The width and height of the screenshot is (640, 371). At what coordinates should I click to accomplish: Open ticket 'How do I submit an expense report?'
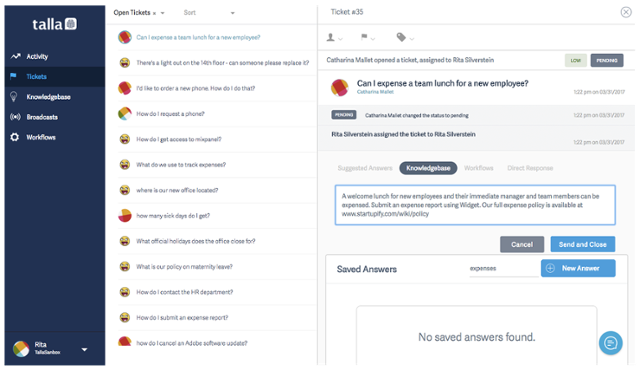click(x=182, y=318)
